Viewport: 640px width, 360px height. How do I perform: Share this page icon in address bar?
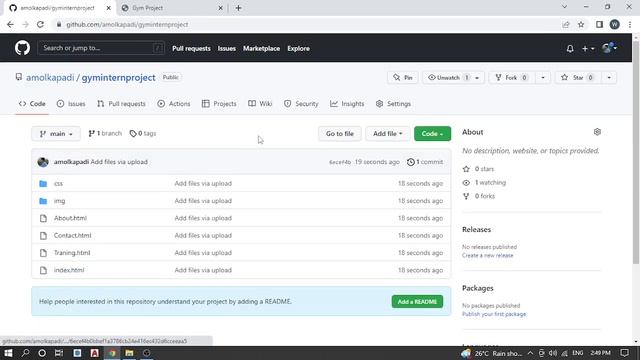pos(566,24)
